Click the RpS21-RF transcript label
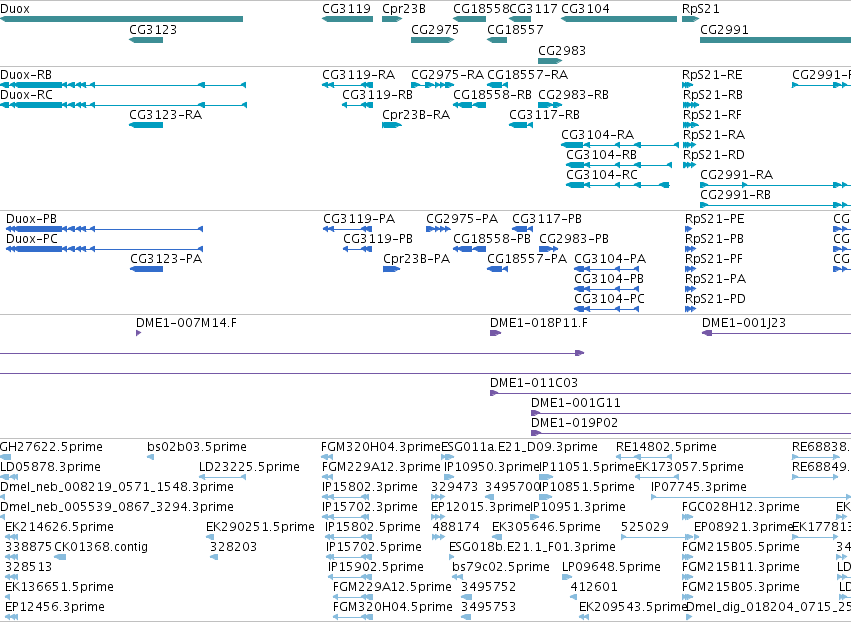The height and width of the screenshot is (622, 851). (712, 115)
